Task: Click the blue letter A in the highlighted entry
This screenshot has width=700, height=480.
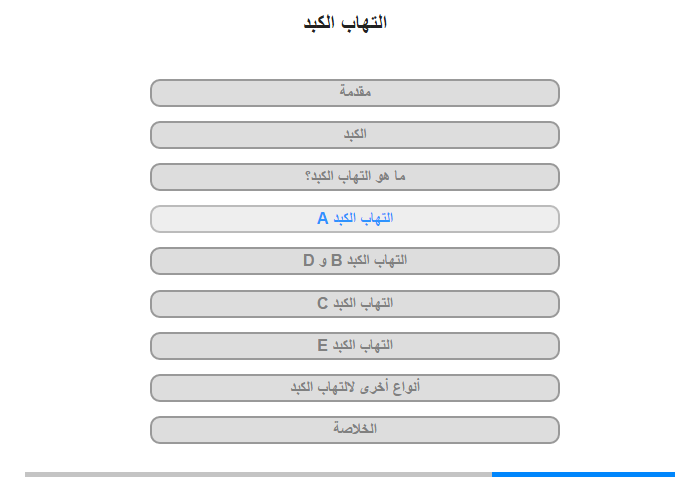Action: (322, 218)
